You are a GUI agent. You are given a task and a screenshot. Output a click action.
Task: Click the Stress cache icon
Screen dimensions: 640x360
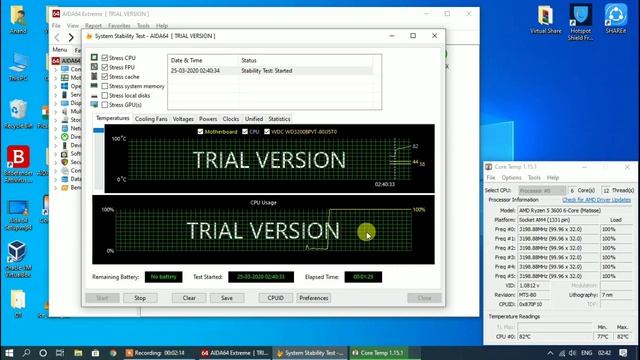pos(94,76)
